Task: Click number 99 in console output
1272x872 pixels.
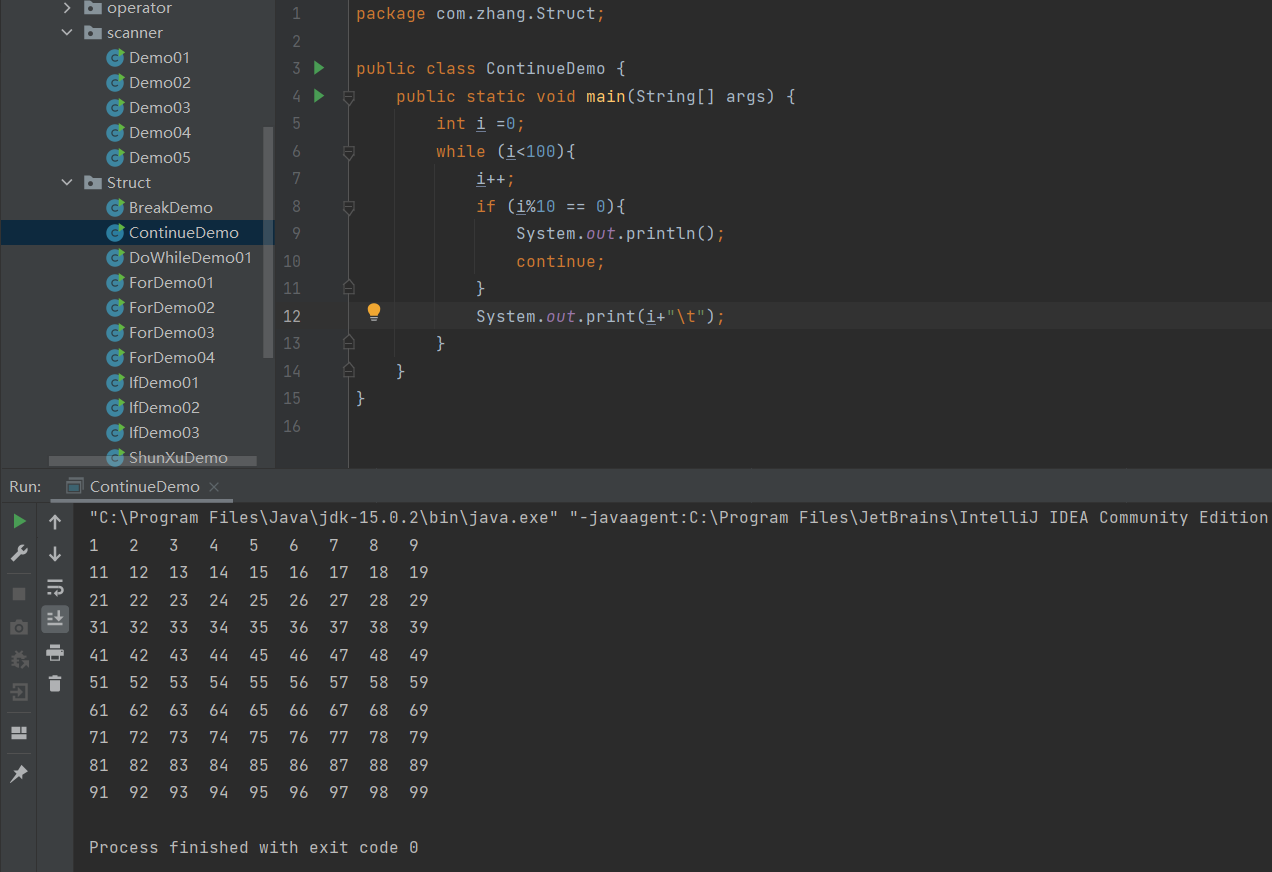Action: coord(418,793)
